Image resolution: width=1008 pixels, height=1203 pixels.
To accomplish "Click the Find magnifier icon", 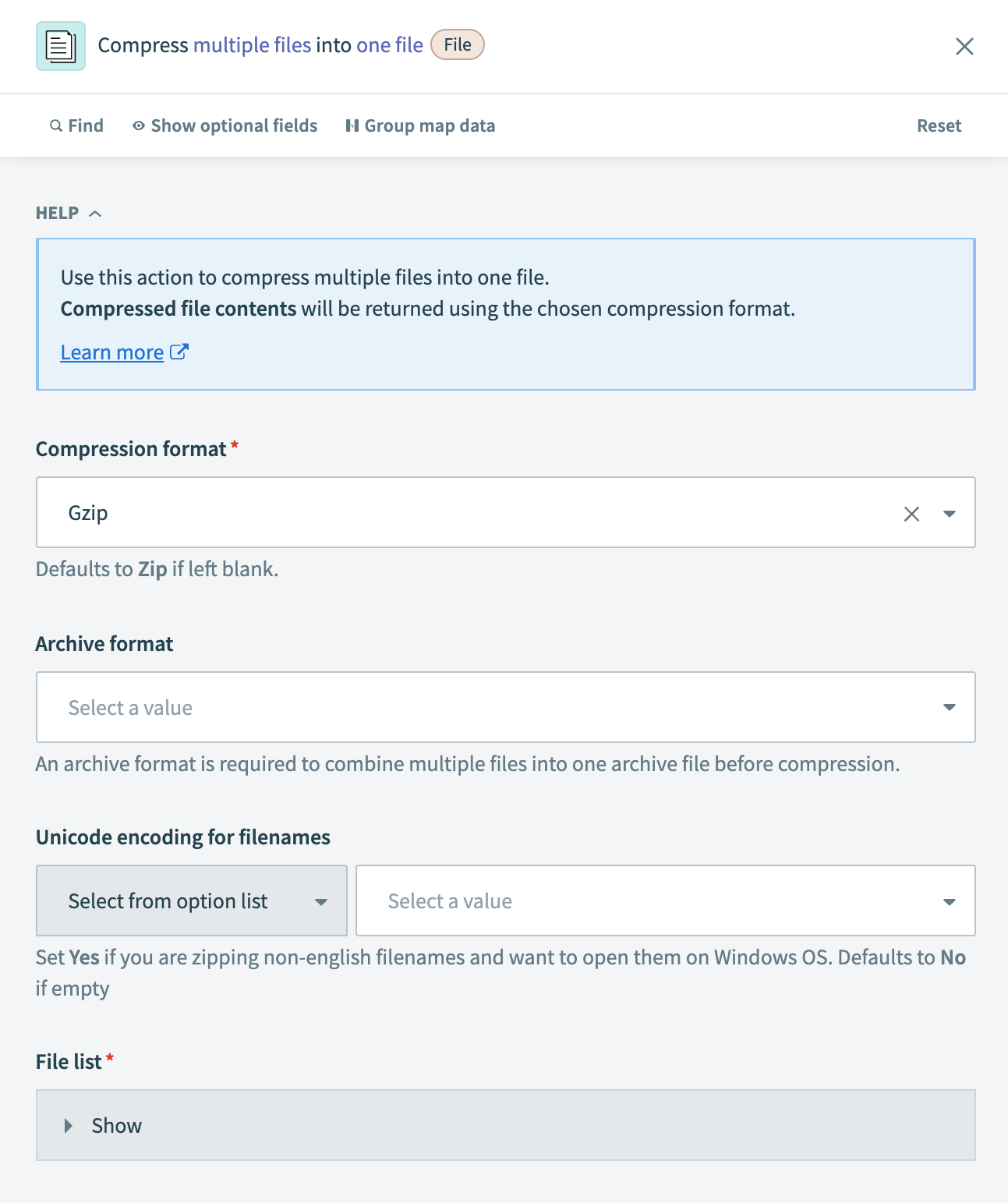I will (55, 126).
